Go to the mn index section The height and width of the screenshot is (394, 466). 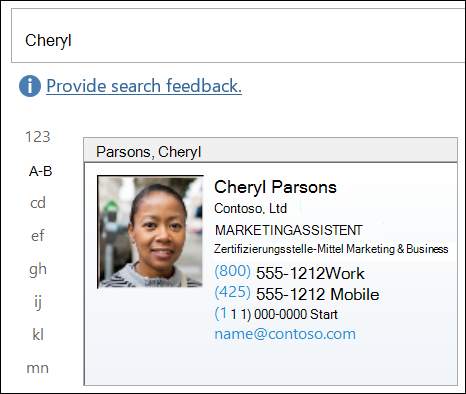click(38, 368)
